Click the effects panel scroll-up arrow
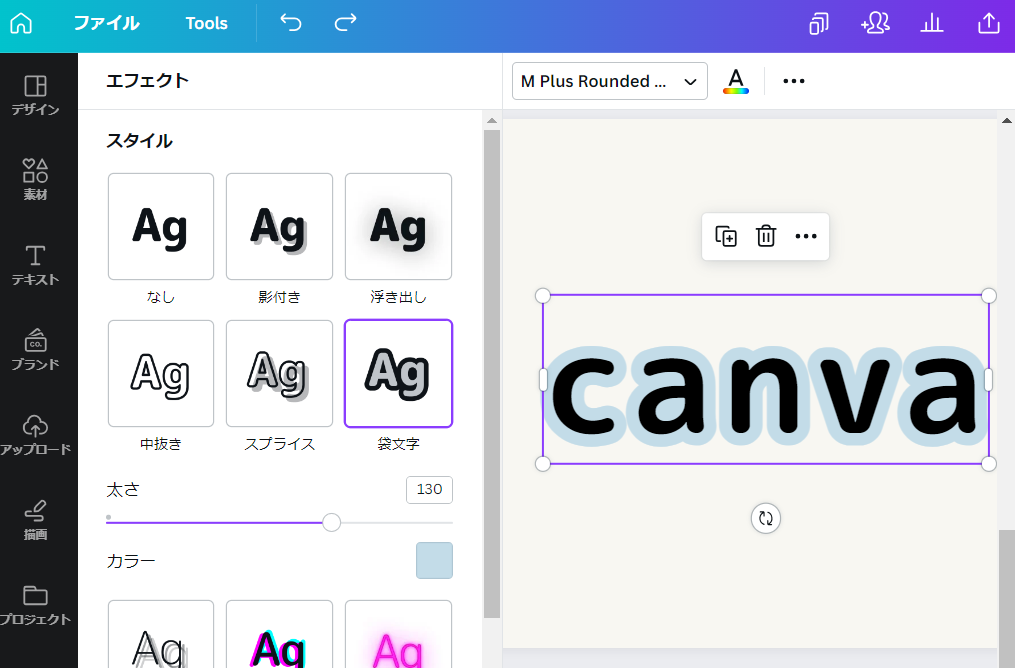Viewport: 1015px width, 668px height. (x=492, y=120)
